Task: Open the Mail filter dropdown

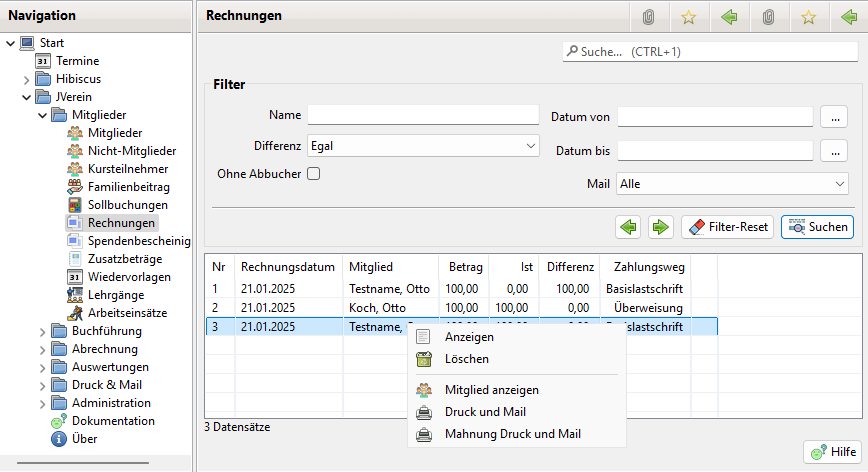Action: [732, 184]
